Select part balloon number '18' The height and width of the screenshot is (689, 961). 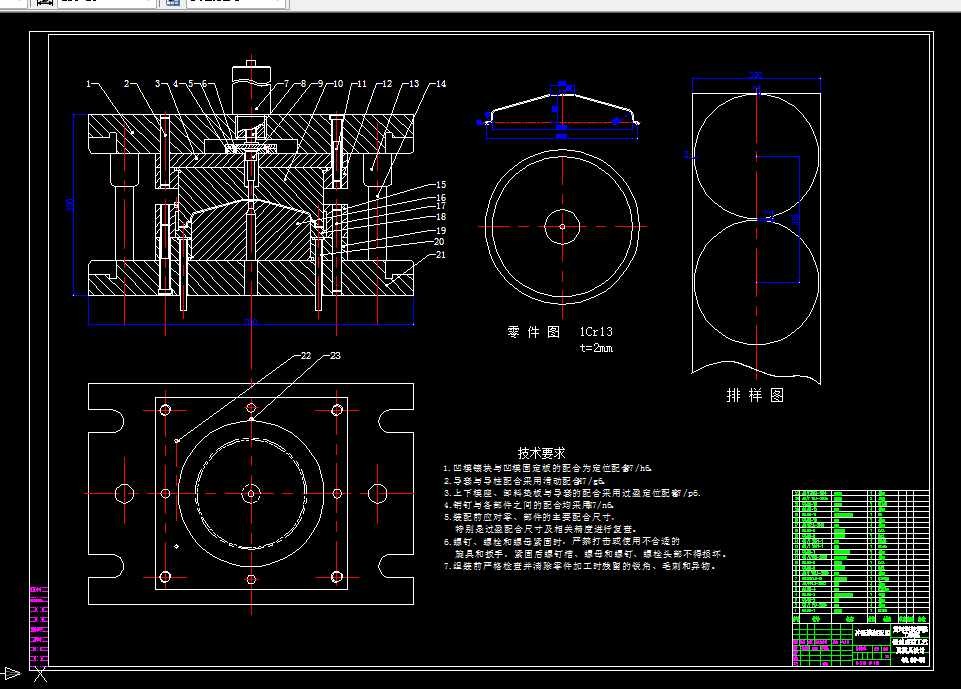coord(441,216)
